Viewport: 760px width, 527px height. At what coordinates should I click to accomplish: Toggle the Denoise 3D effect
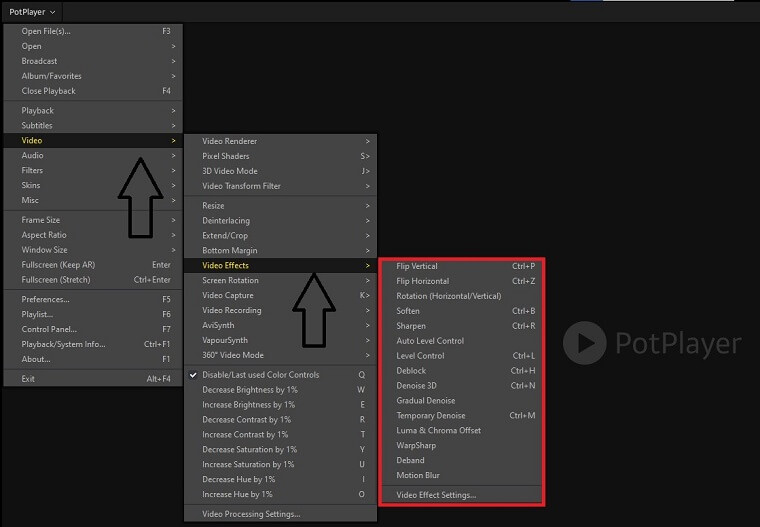tap(462, 386)
